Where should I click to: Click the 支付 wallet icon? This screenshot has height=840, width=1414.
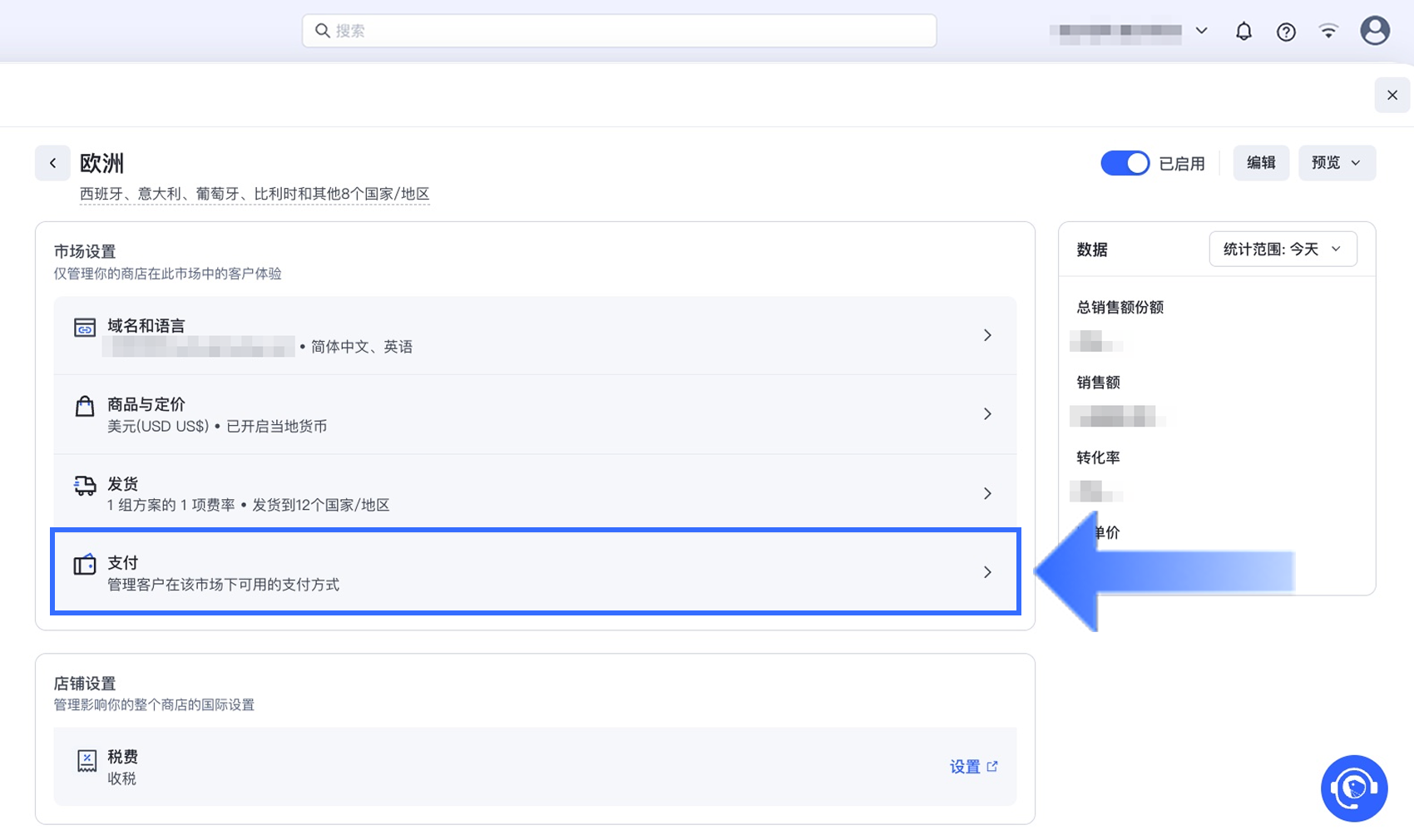coord(85,565)
